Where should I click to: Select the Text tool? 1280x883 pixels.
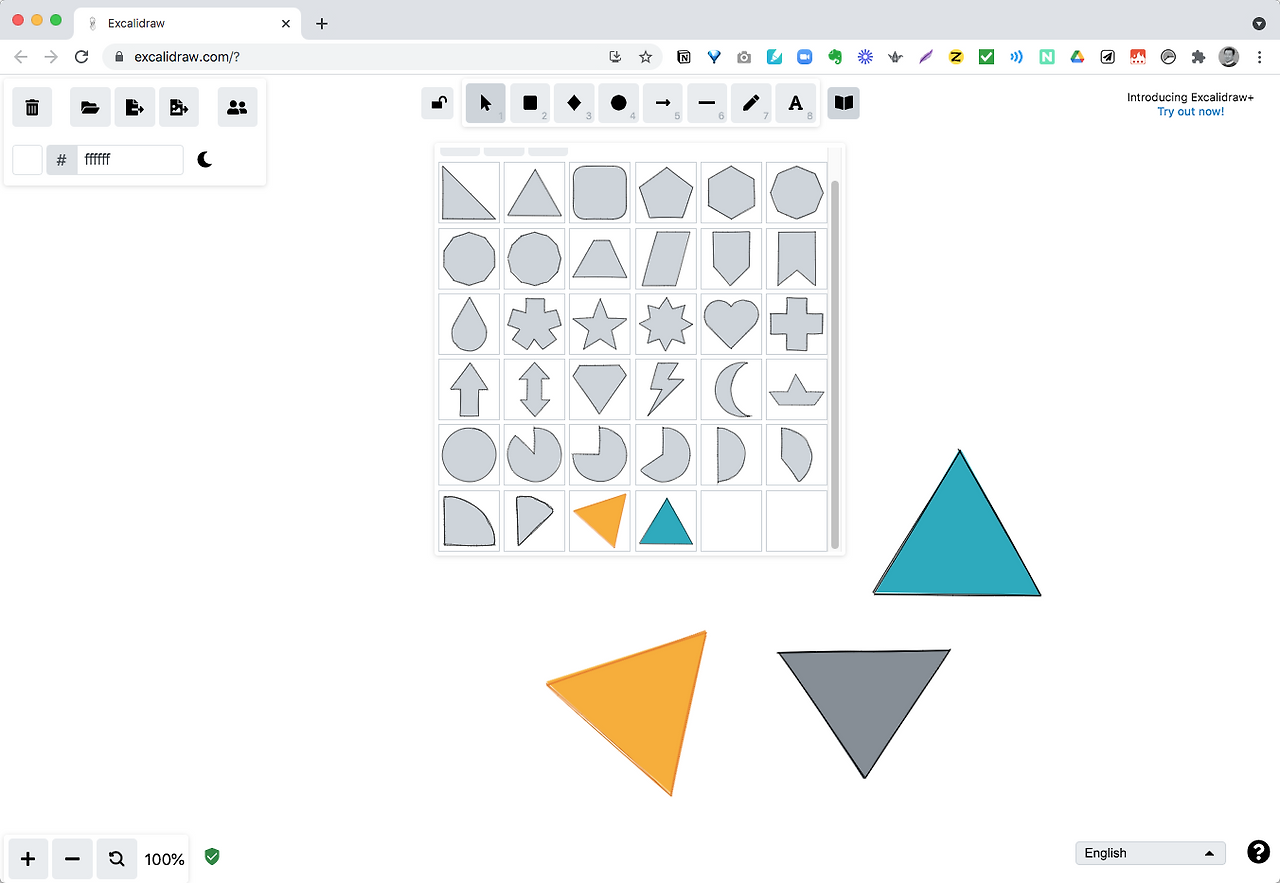click(795, 103)
